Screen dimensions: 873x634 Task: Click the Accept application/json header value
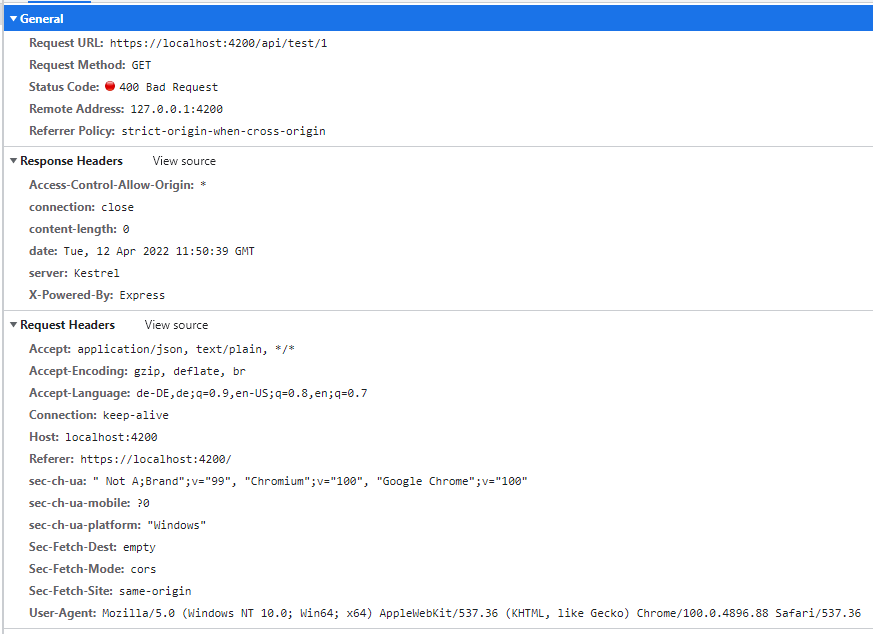click(186, 349)
